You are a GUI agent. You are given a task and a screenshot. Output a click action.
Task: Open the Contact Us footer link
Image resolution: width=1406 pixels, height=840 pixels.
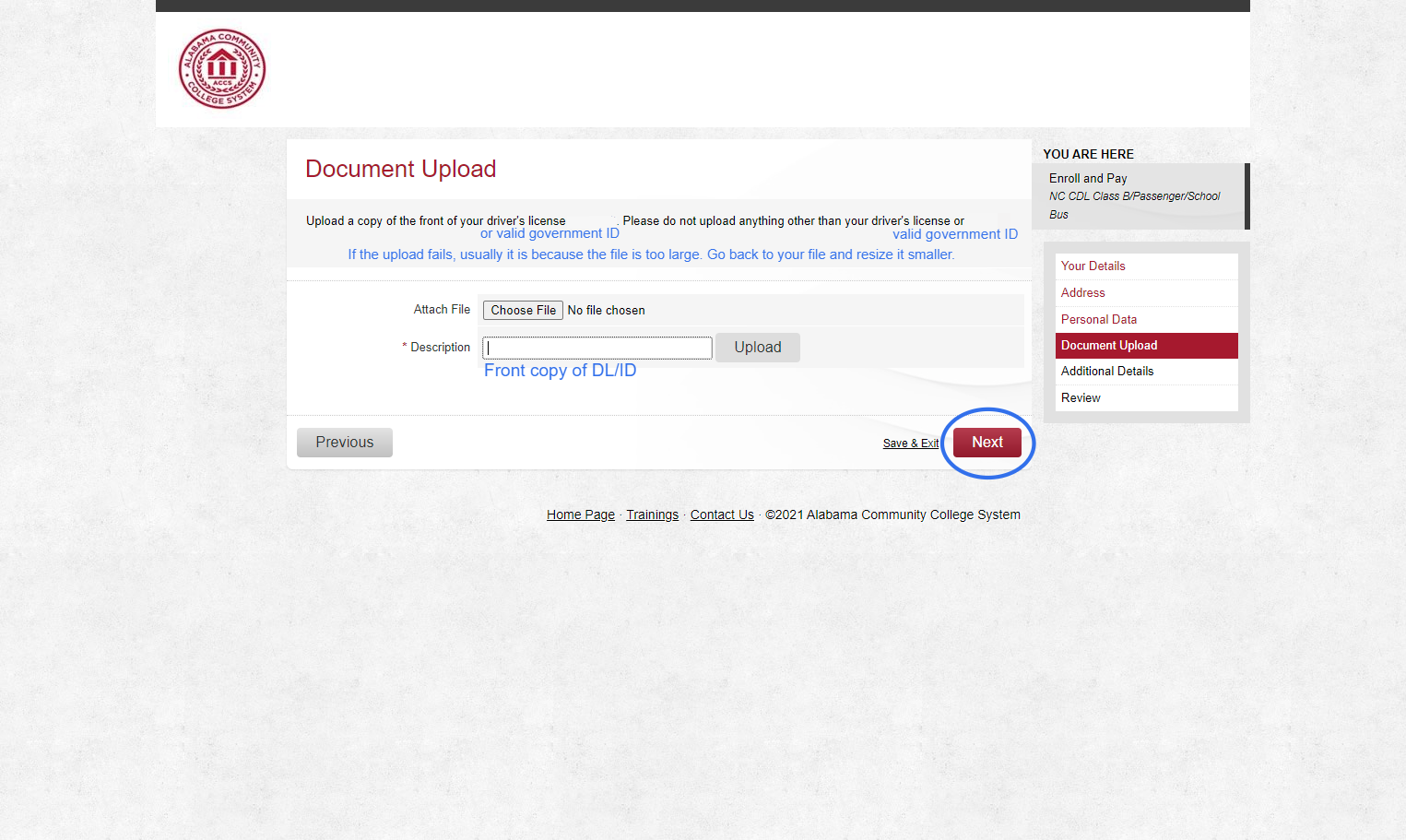[x=722, y=515]
